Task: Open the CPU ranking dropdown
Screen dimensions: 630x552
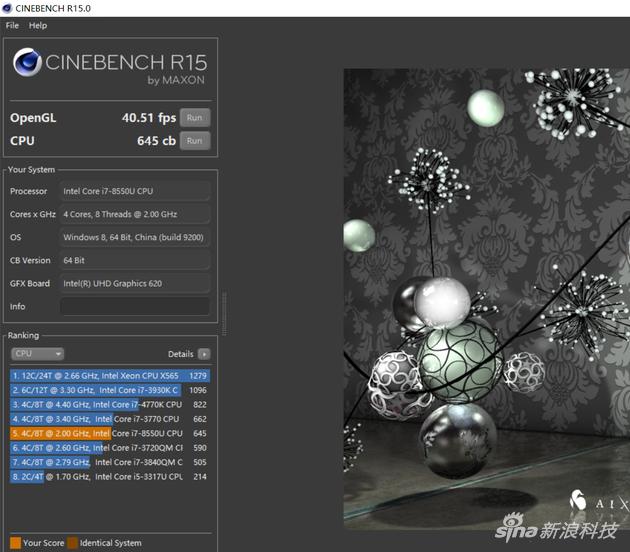Action: coord(37,354)
